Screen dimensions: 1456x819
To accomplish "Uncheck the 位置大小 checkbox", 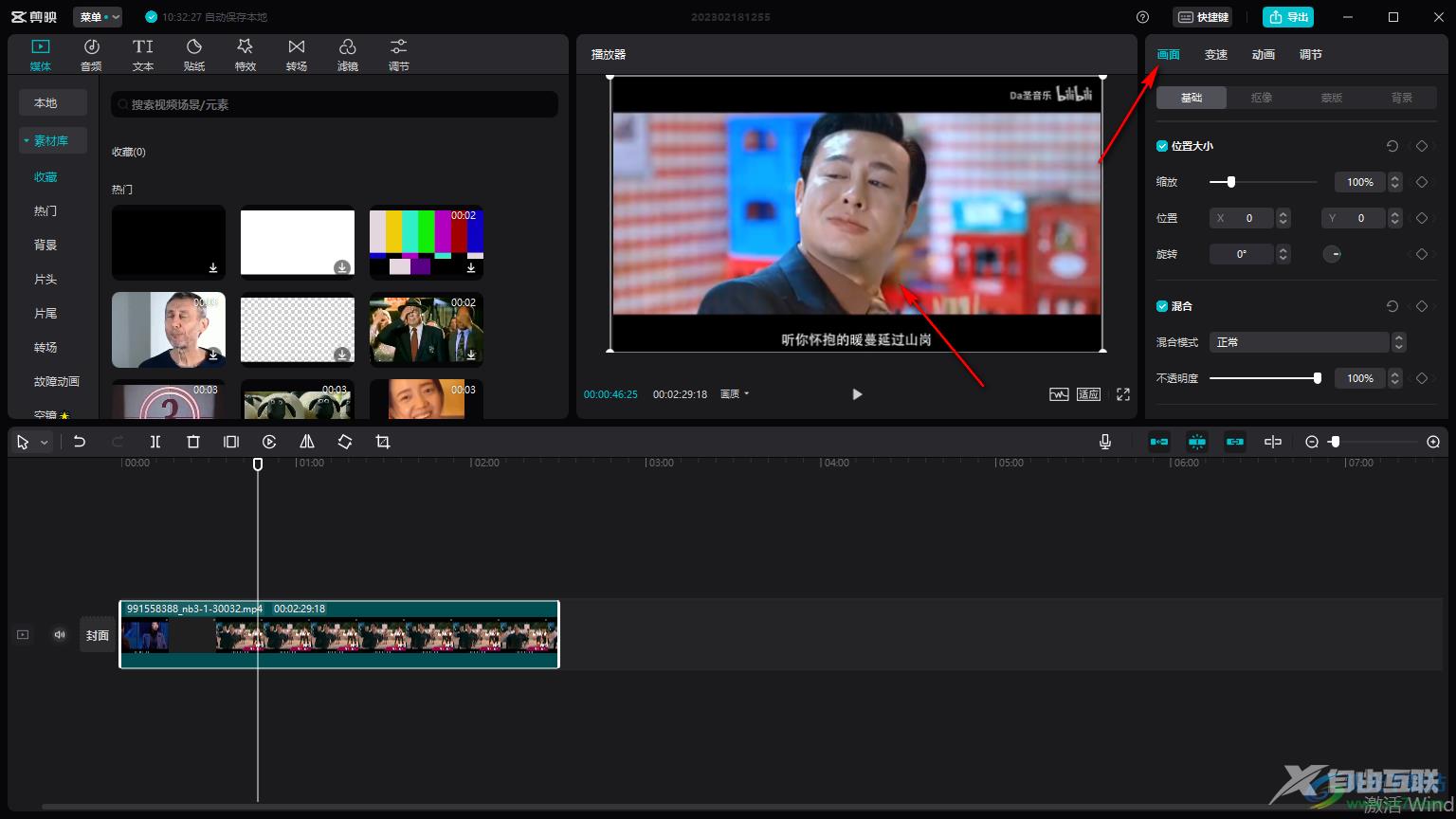I will tap(1162, 146).
